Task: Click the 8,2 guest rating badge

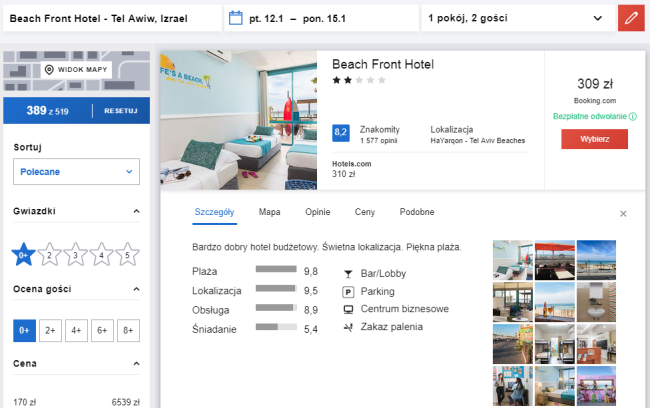Action: tap(340, 132)
